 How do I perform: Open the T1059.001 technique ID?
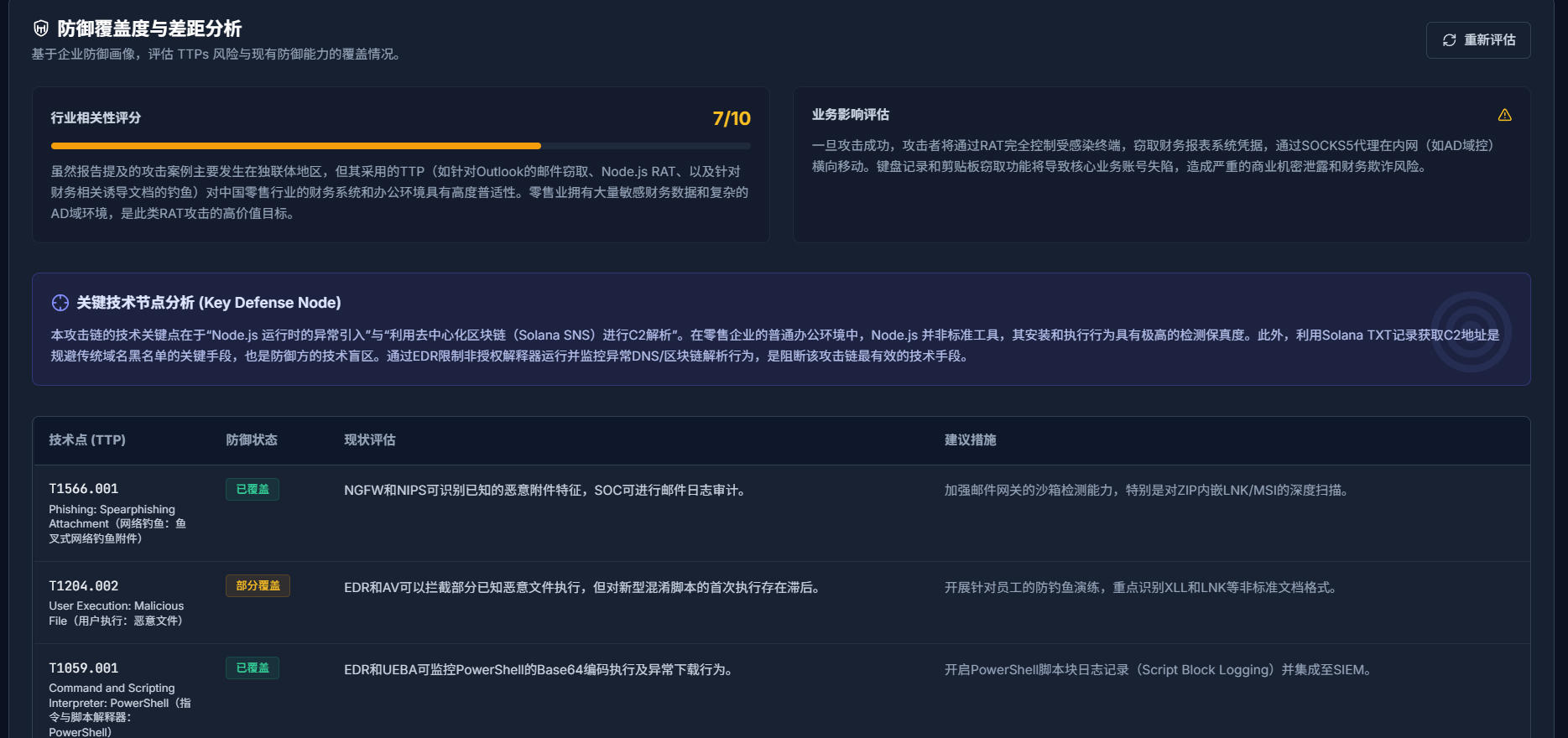84,668
